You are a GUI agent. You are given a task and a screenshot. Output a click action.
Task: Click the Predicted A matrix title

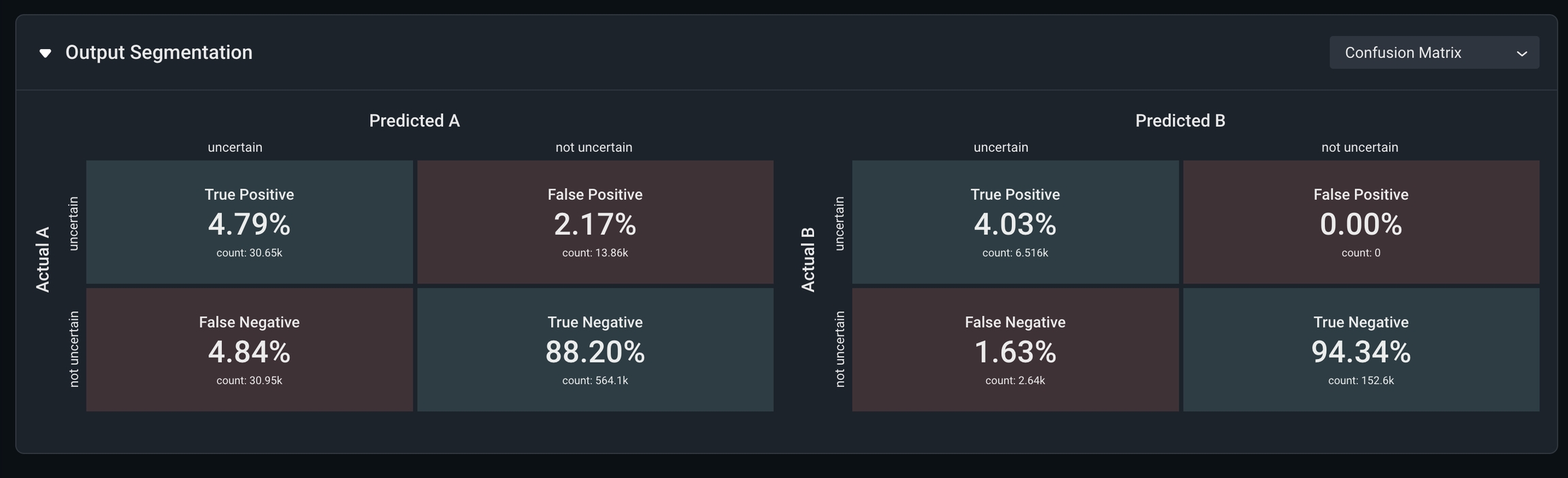414,121
